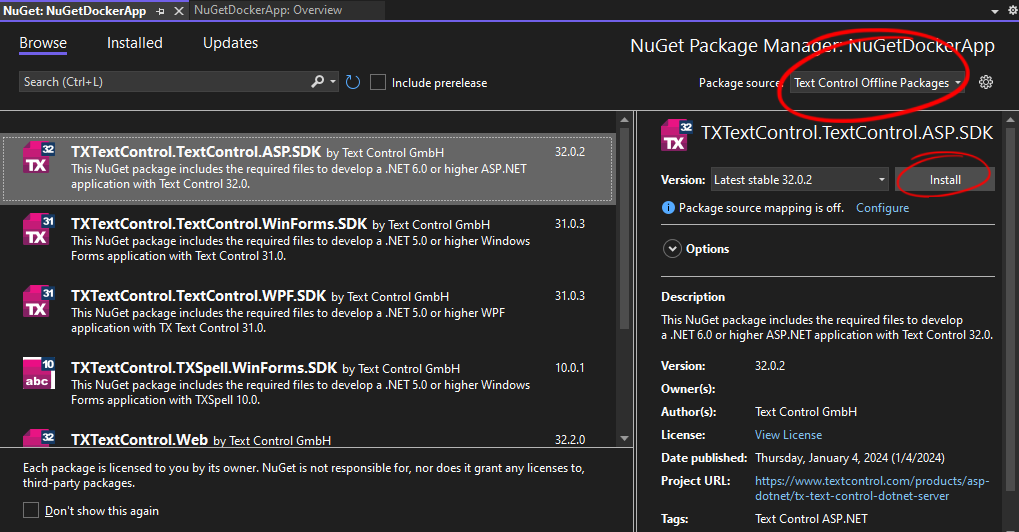Screen dimensions: 1019x532
Task: Click the package list scroll down arrow
Action: pyautogui.click(x=625, y=438)
